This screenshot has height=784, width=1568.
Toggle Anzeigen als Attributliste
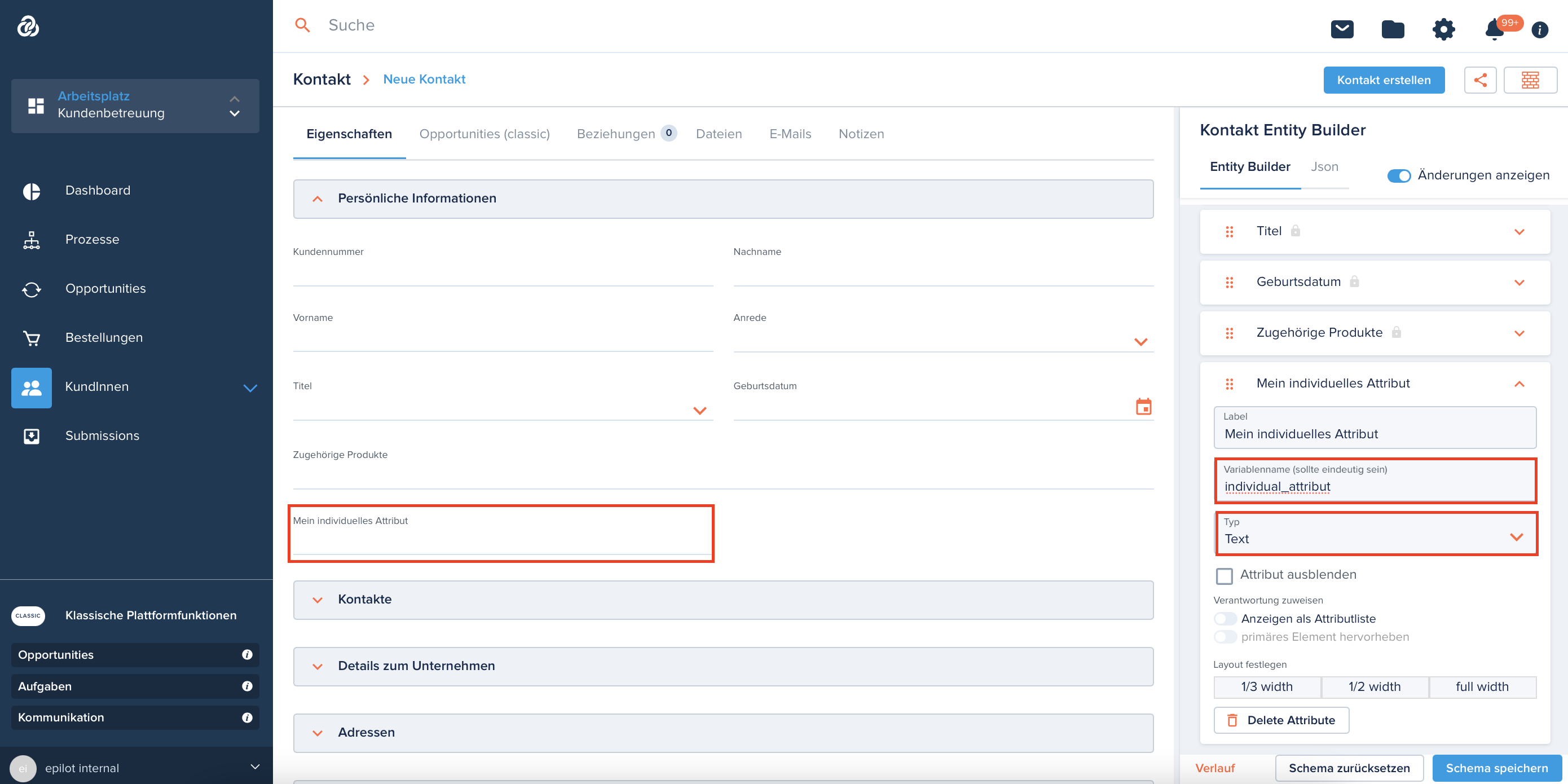click(x=1225, y=618)
